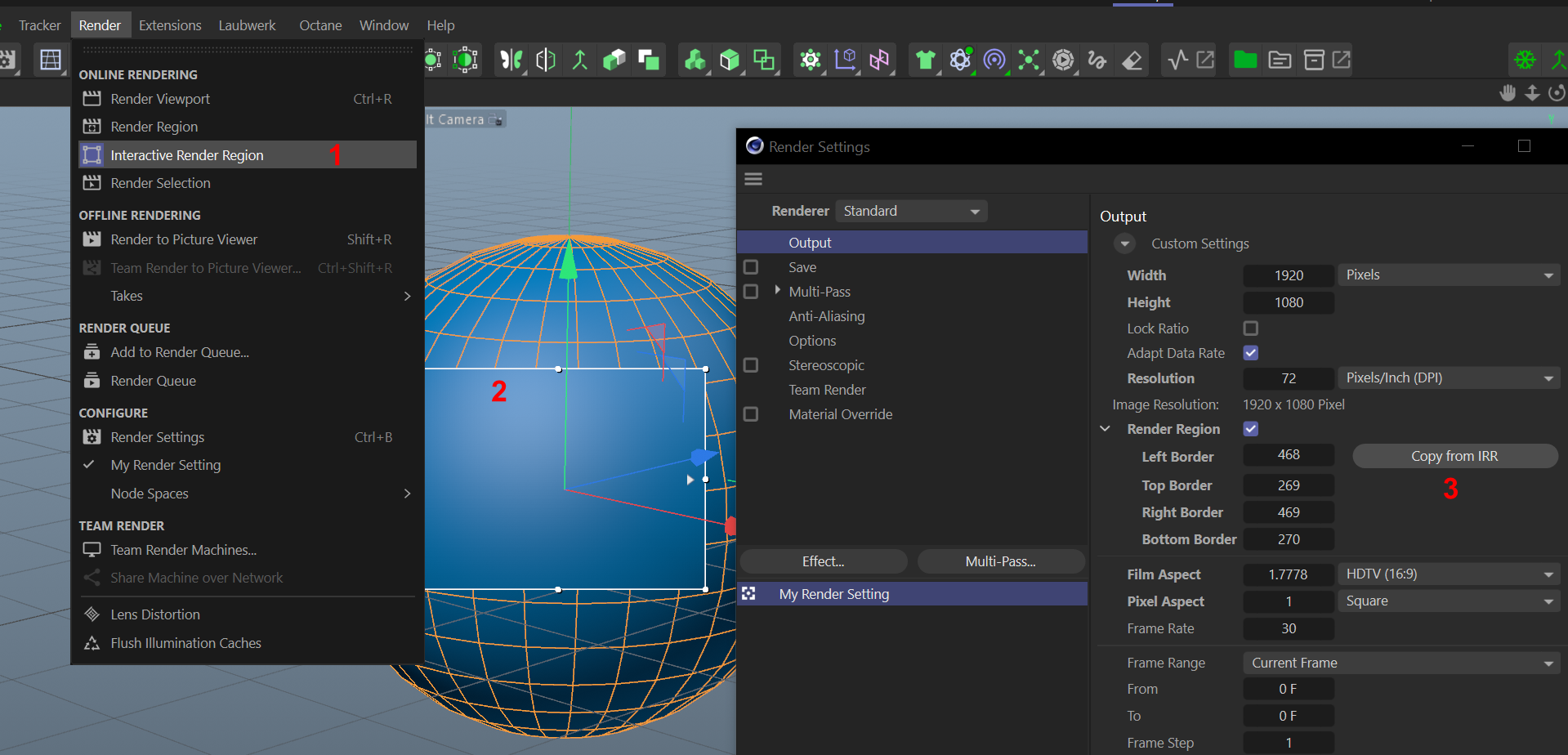1568x755 pixels.
Task: Click the Film Aspect value field 1.7778
Action: 1289,574
